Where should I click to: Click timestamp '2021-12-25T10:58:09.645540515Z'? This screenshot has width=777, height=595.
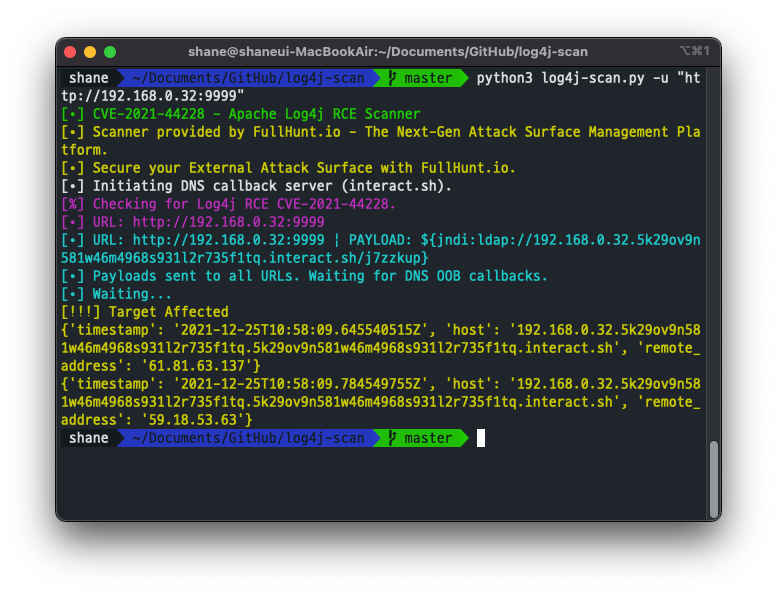[300, 330]
